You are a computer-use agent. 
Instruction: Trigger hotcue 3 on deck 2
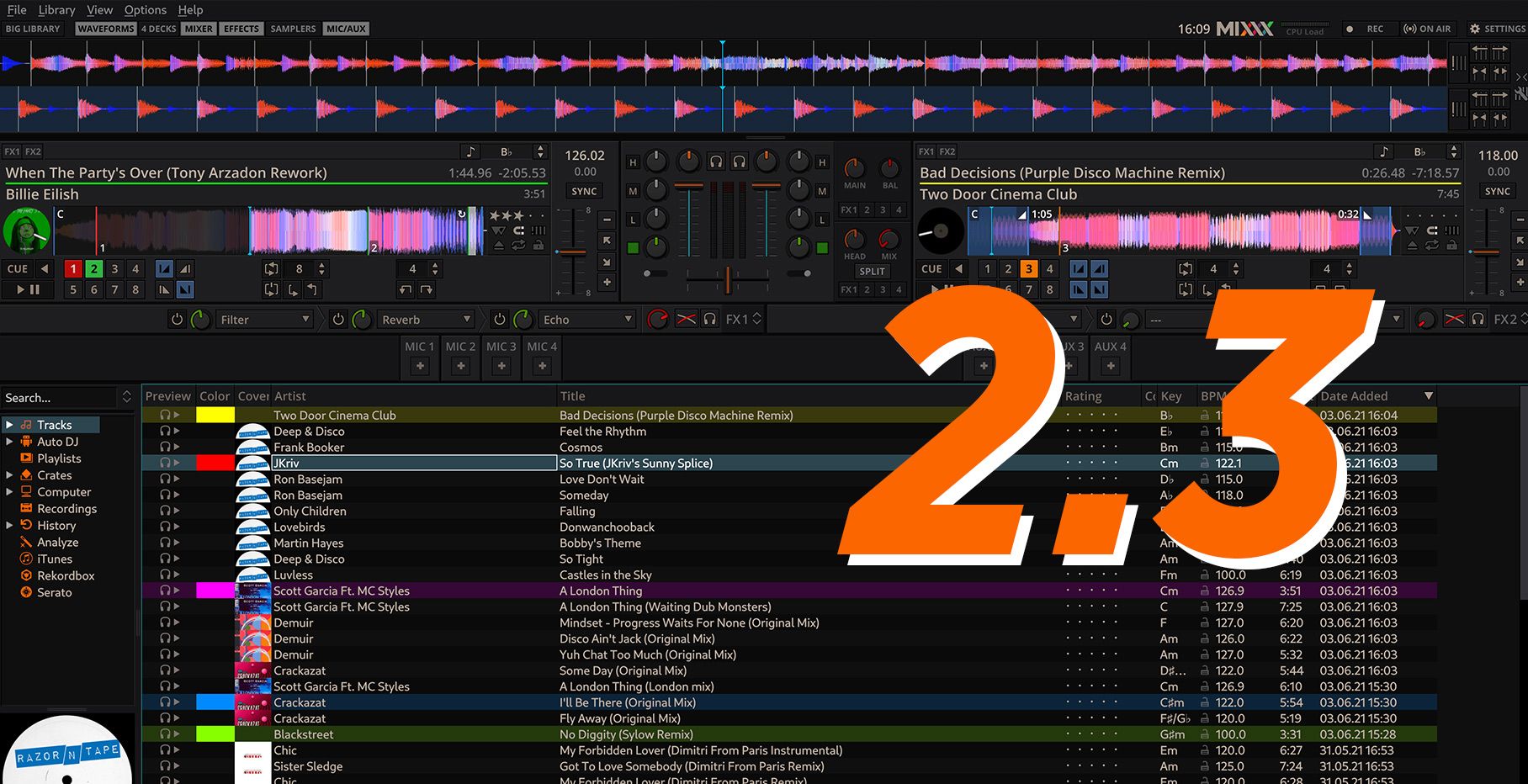click(1028, 269)
